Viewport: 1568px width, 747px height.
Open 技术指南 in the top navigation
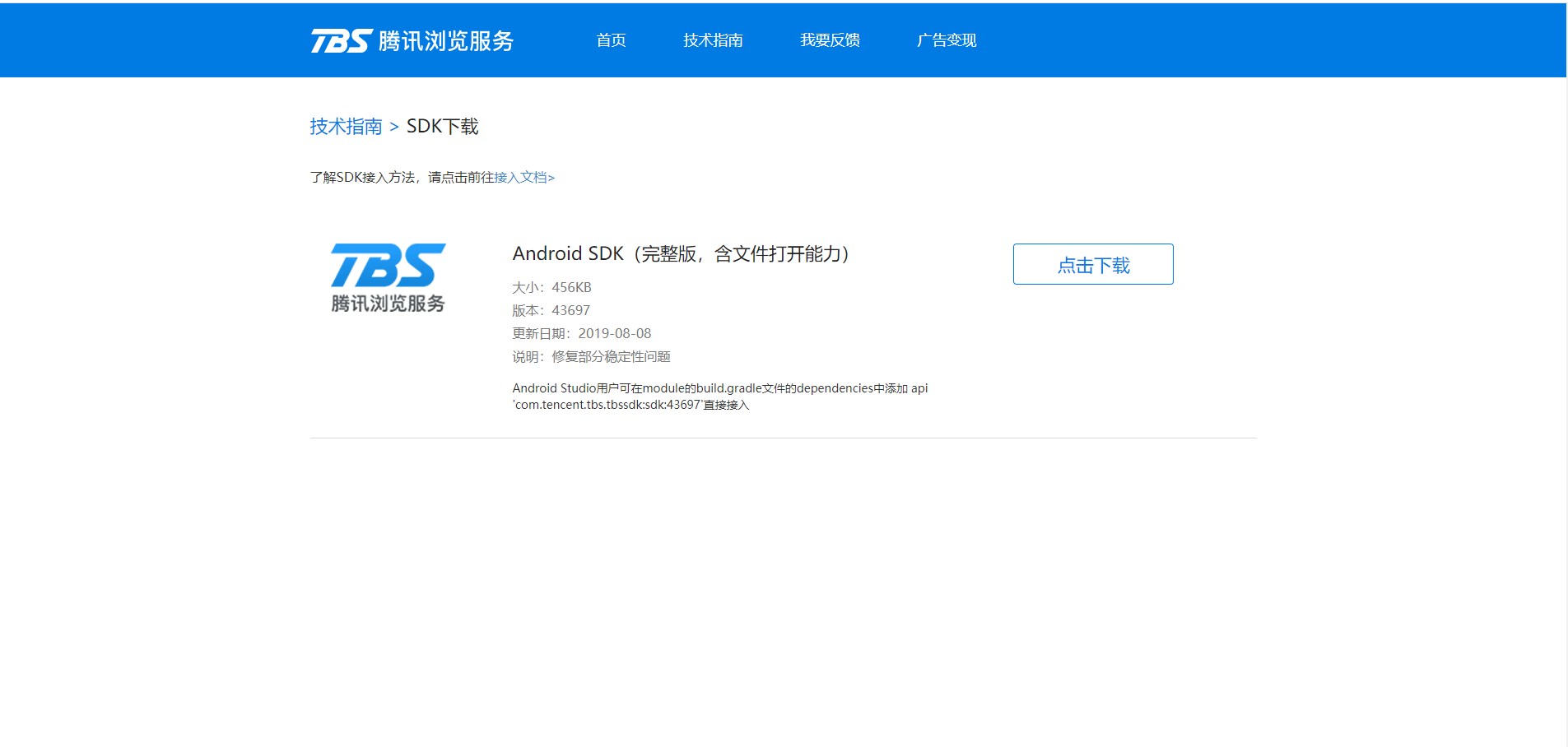click(713, 40)
